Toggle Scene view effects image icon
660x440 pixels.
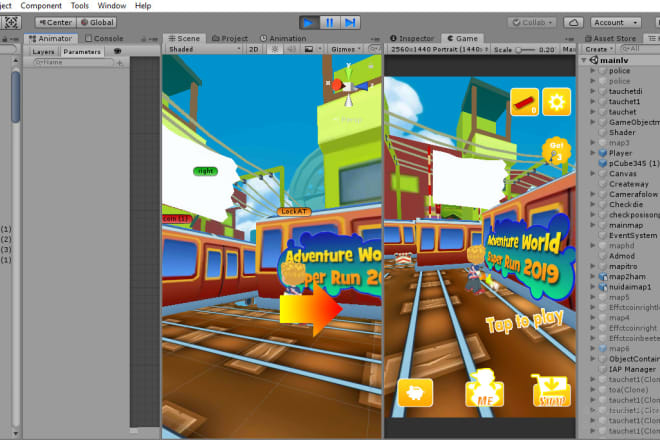tap(309, 49)
